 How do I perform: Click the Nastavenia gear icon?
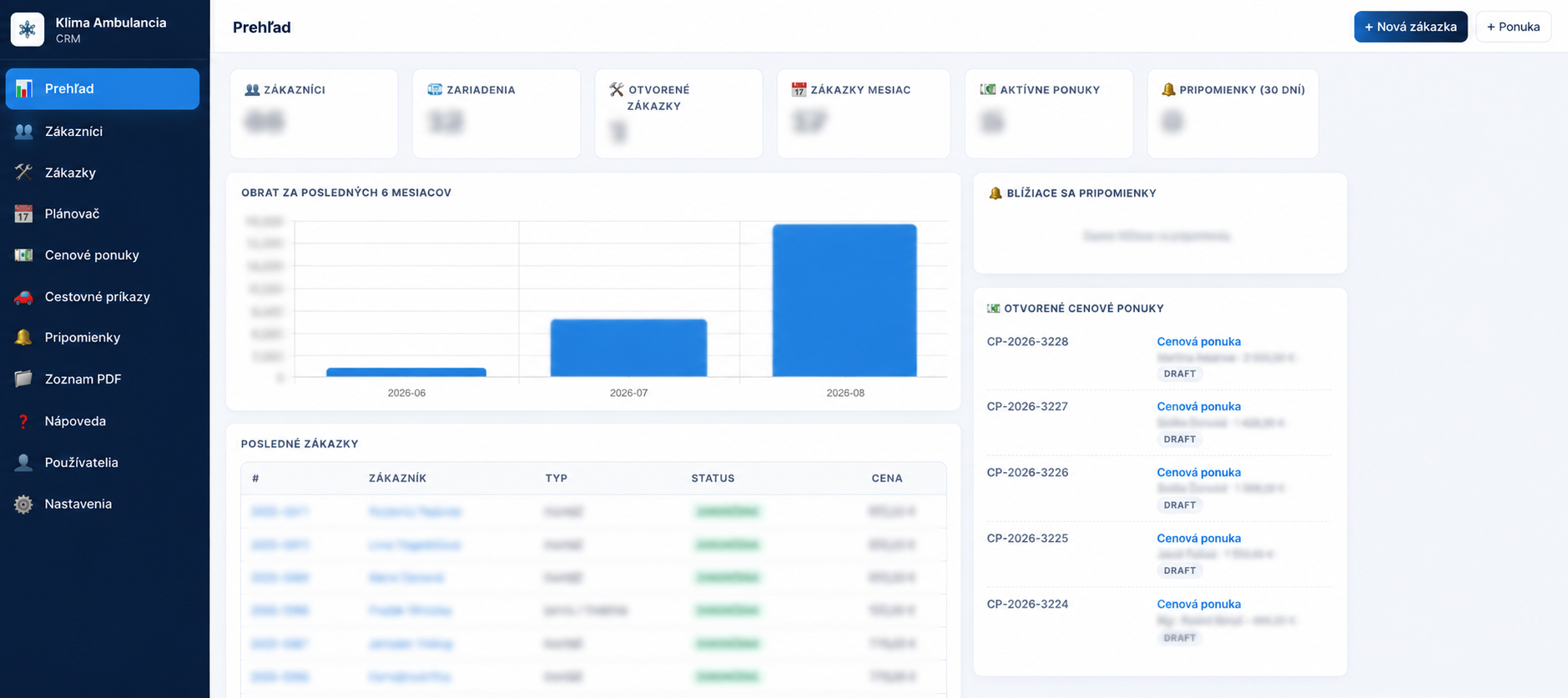23,504
